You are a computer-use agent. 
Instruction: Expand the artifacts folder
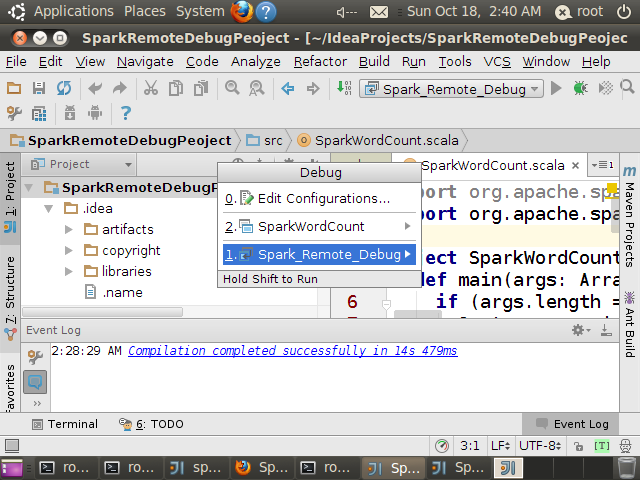tap(69, 230)
